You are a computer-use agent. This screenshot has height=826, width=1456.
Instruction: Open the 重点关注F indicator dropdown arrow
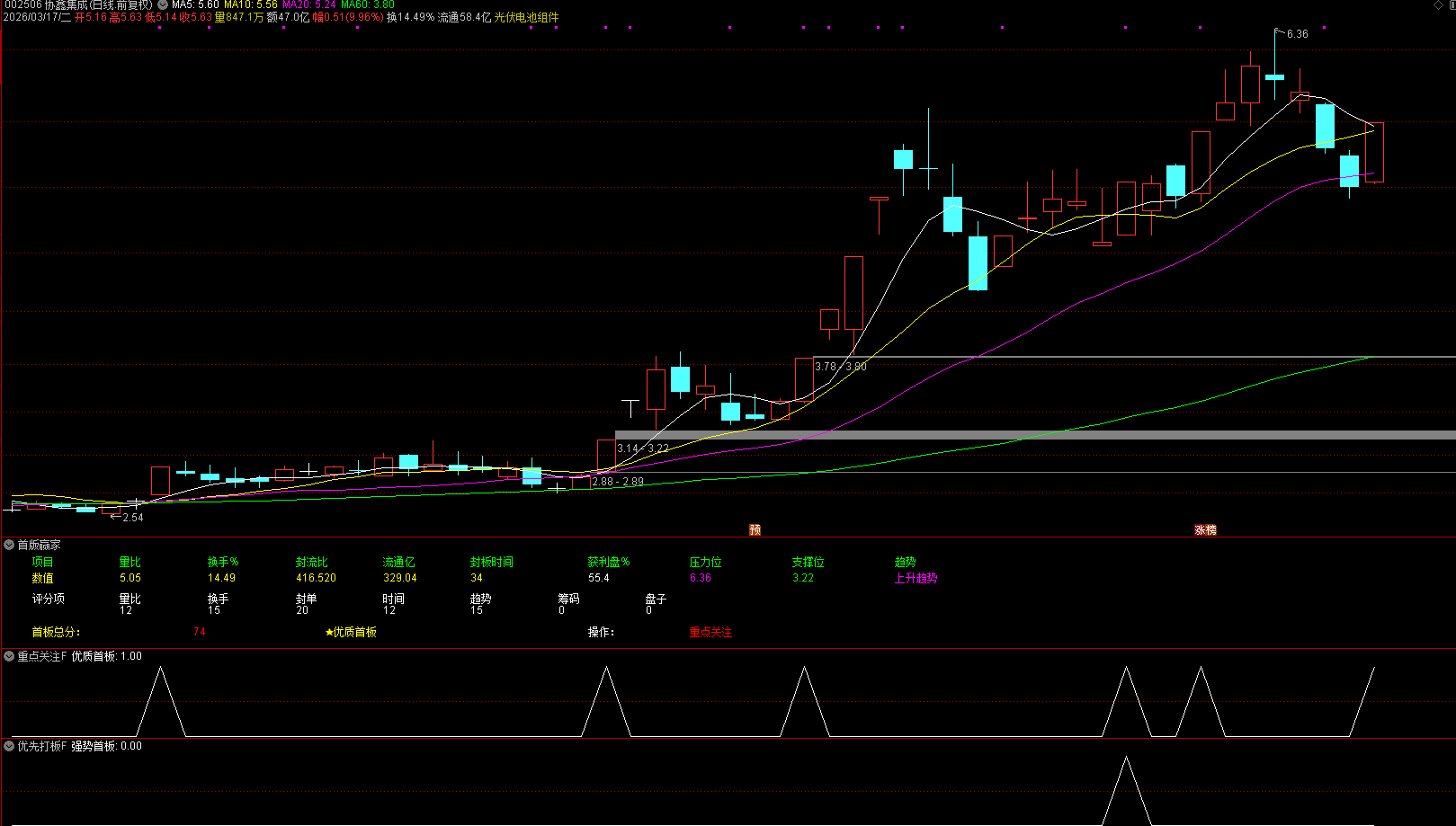coord(9,657)
